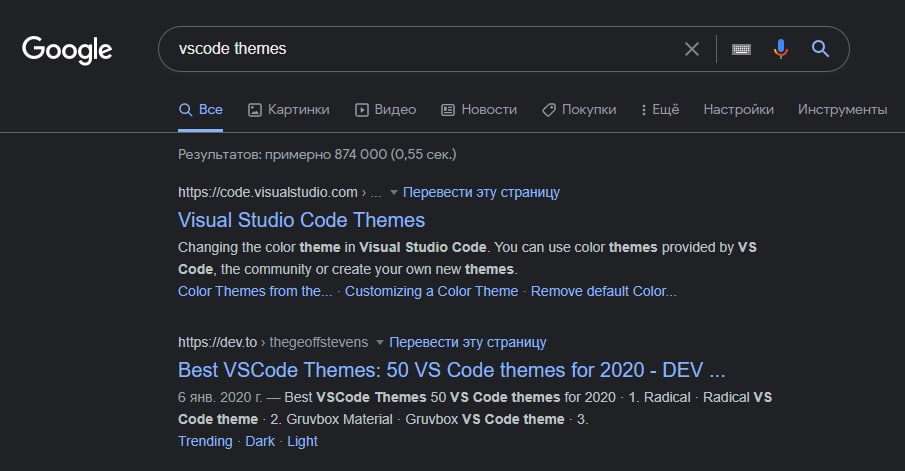Click the Покупки tab tag icon
This screenshot has width=905, height=471.
(549, 110)
